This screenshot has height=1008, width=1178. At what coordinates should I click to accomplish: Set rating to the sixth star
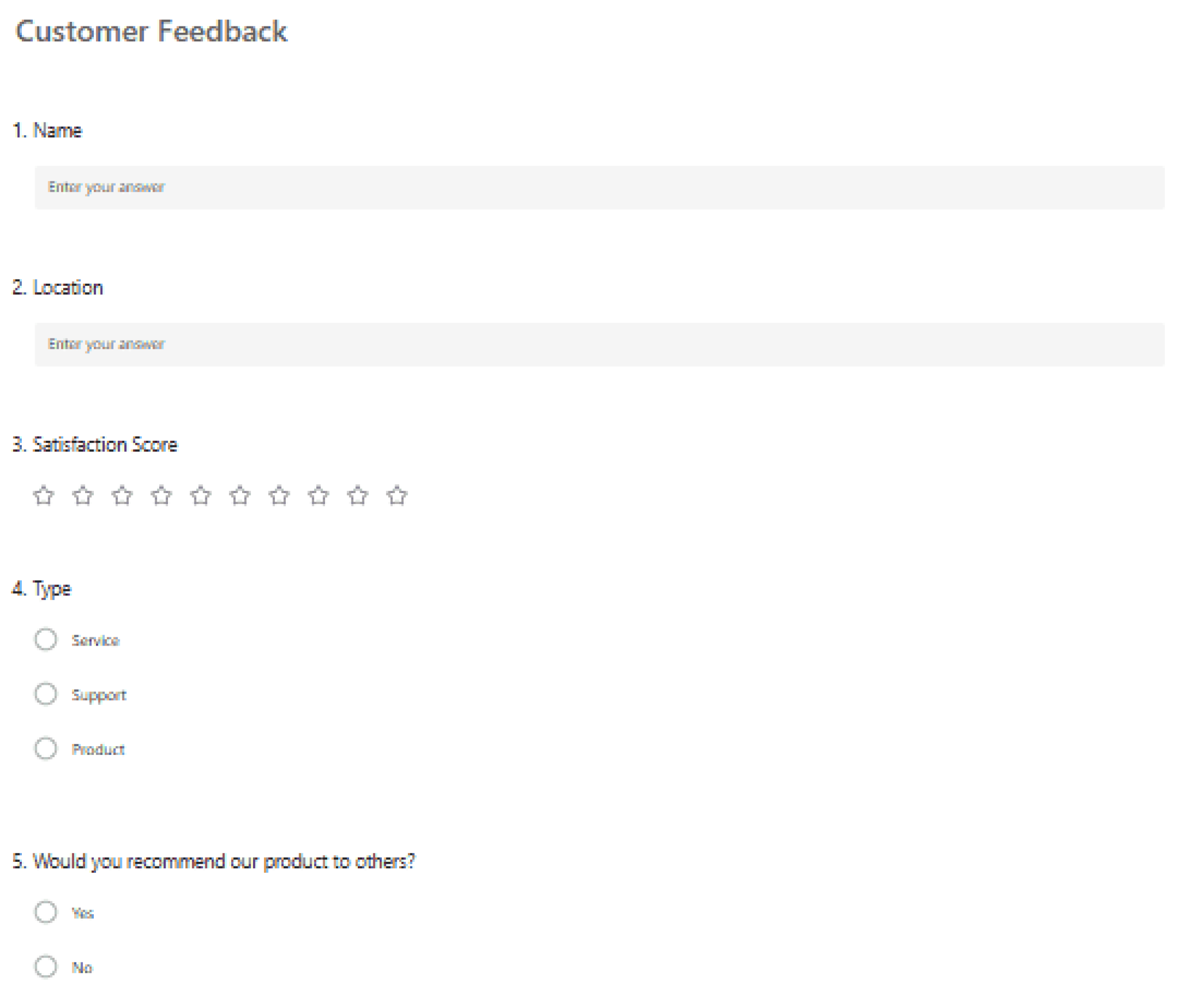(240, 495)
